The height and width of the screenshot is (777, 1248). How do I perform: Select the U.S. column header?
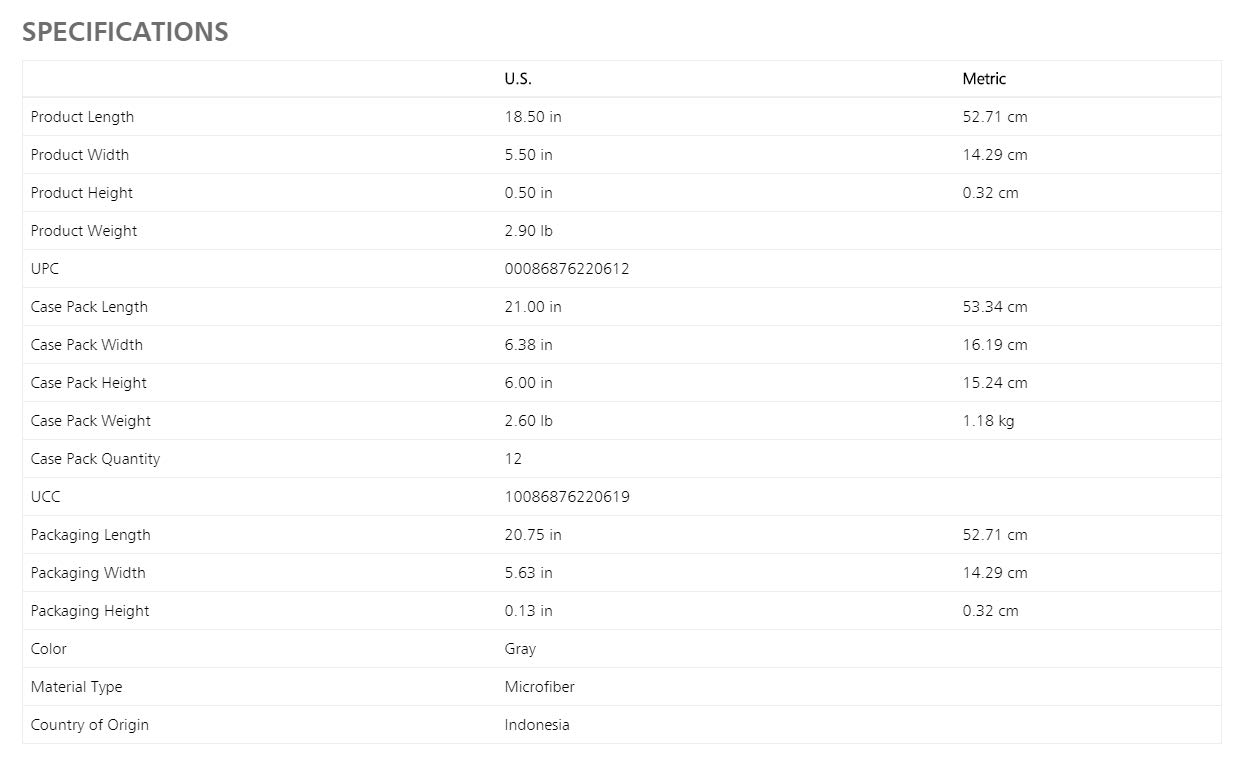[x=518, y=79]
